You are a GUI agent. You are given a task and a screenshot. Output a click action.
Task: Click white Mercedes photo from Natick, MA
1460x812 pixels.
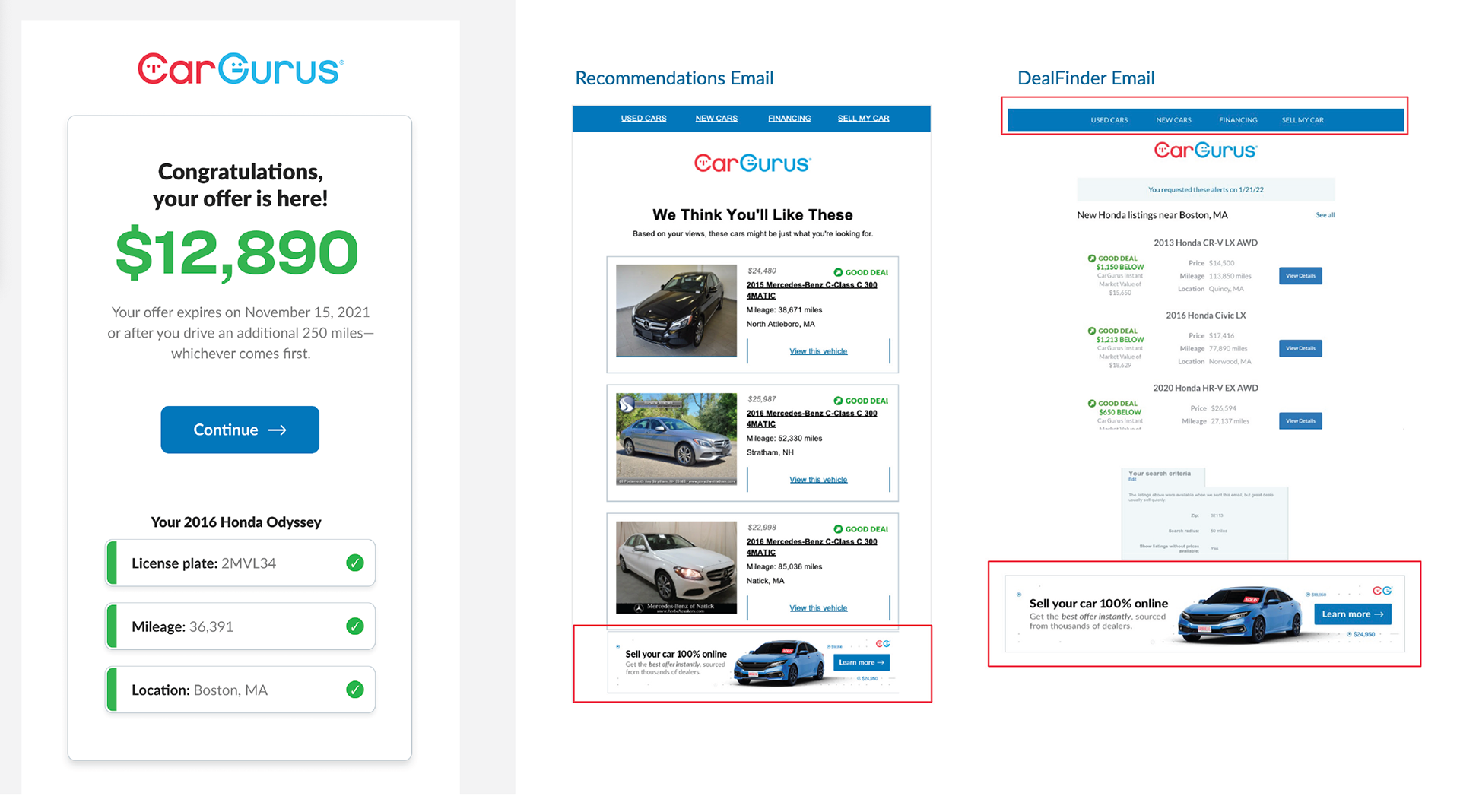[676, 567]
